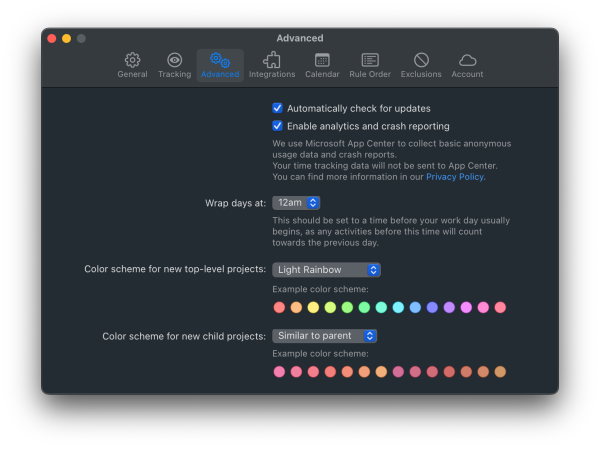
Task: Open the top-level projects color scheme dropdown
Action: (x=326, y=269)
